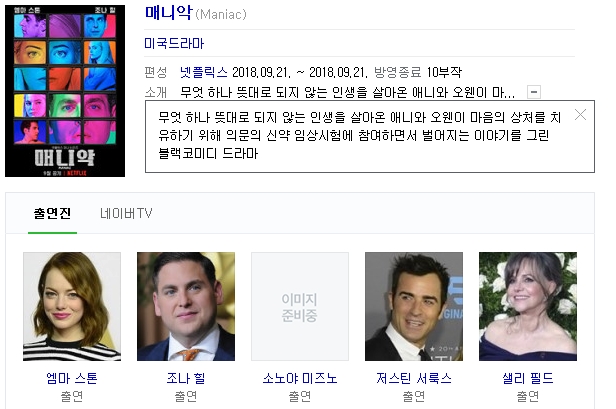Screen dimensions: 616x409
Task: Open 엠마 스톤's profile photo
Action: click(72, 306)
